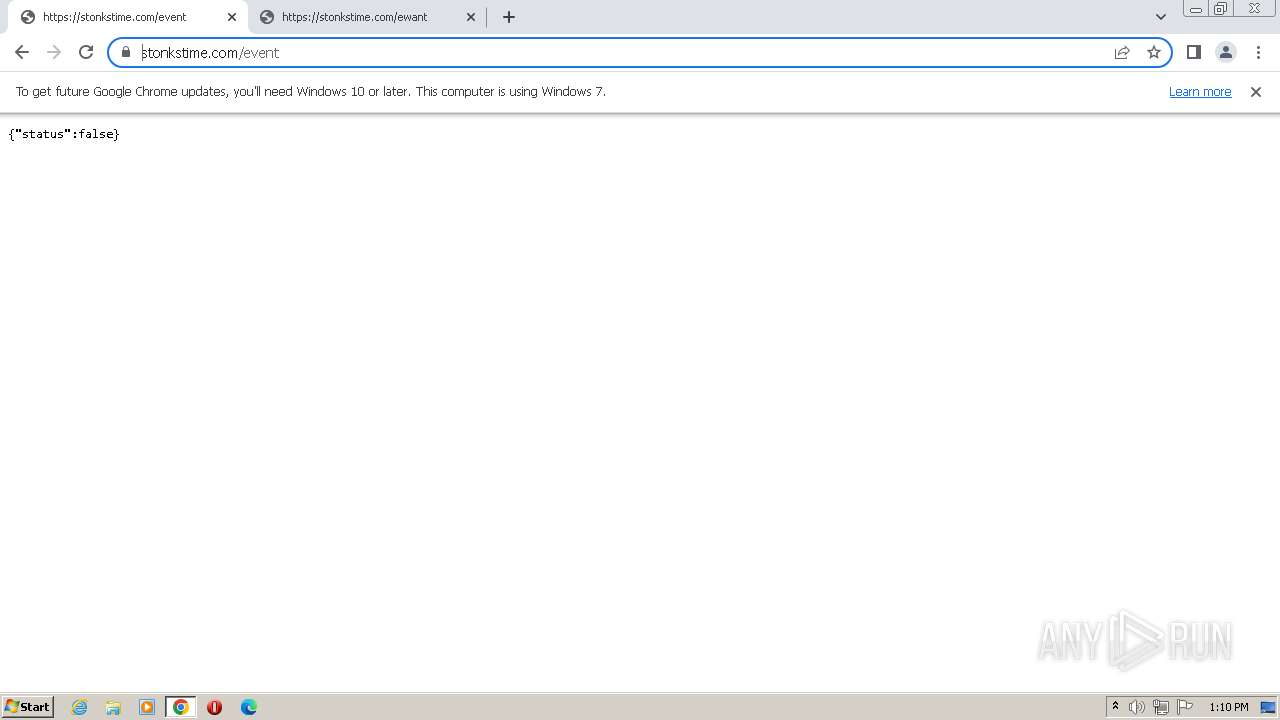Viewport: 1280px width, 720px height.
Task: Minimize the Chrome window
Action: click(x=1196, y=9)
